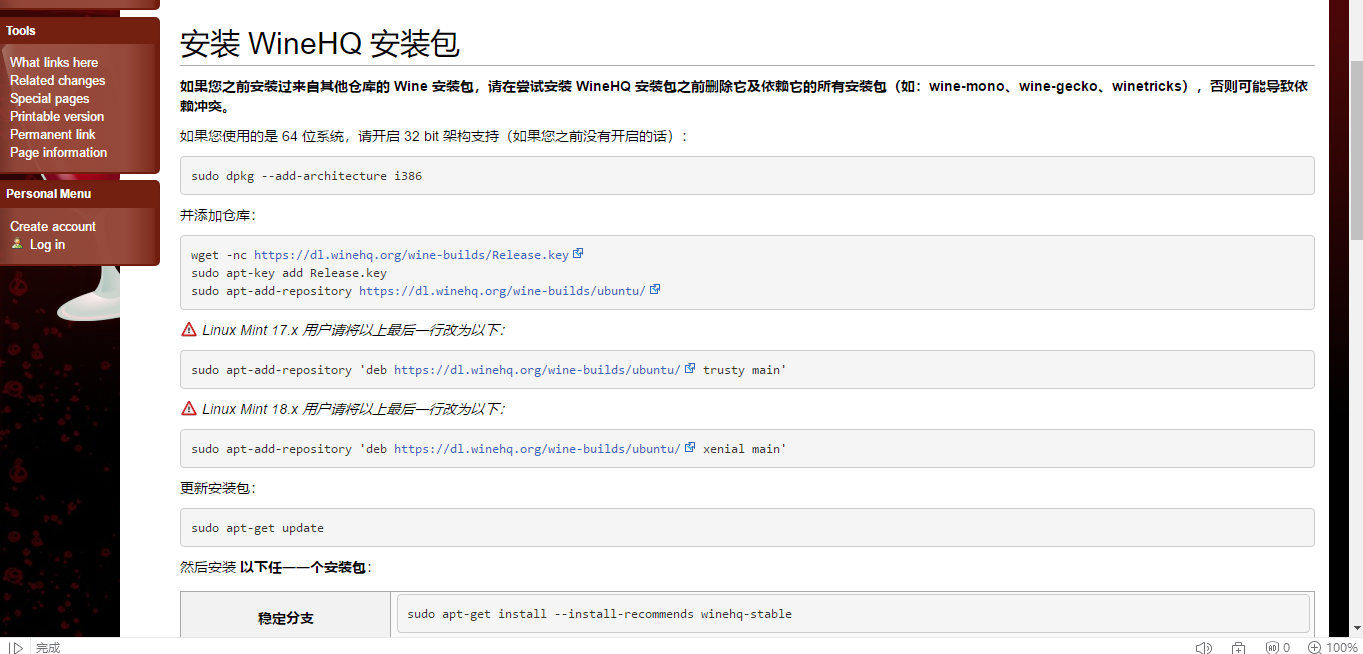Click external link icon in the trusty main line
The height and width of the screenshot is (654, 1363).
[690, 369]
